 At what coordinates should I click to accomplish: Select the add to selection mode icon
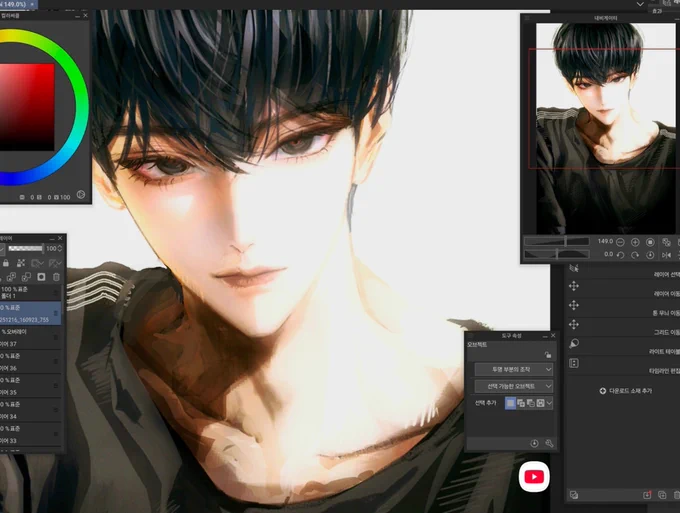(521, 403)
